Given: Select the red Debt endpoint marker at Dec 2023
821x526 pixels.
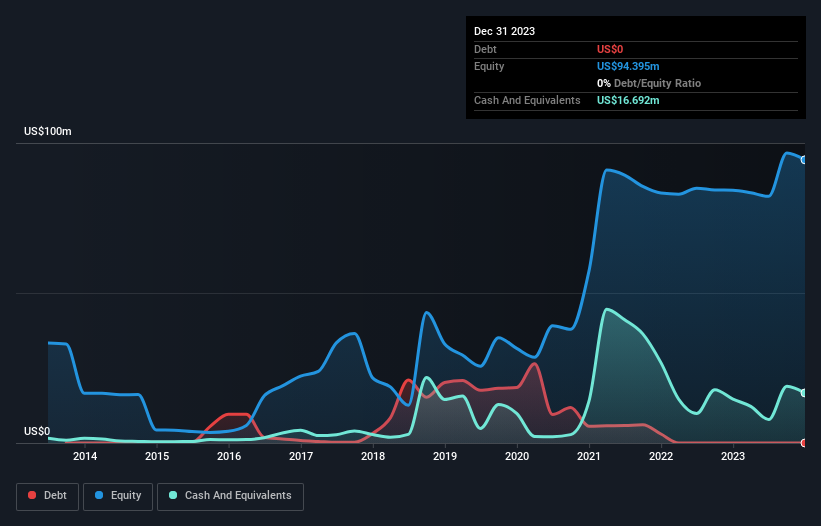Looking at the screenshot, I should (804, 443).
